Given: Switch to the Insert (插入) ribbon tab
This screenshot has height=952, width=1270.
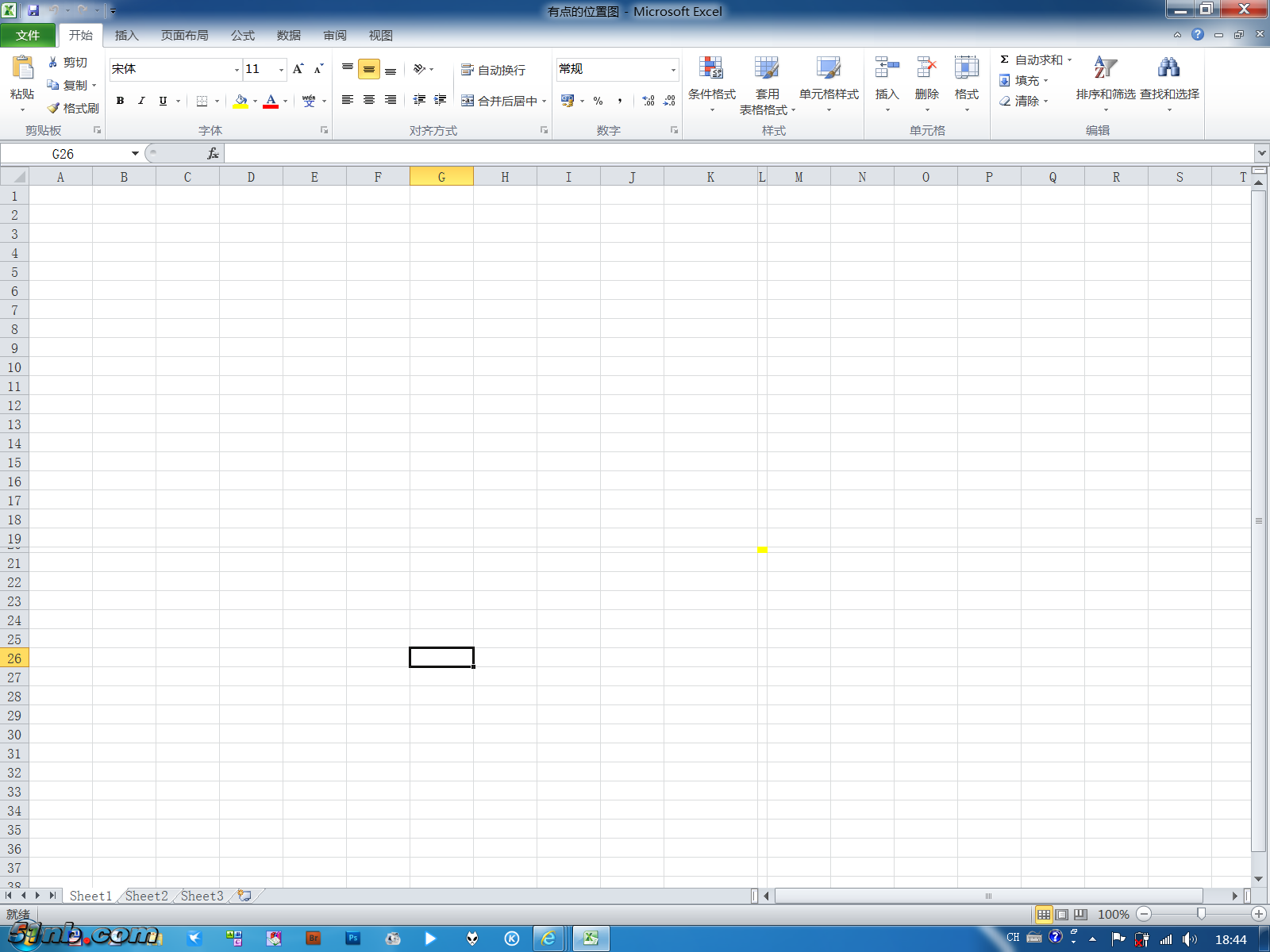Looking at the screenshot, I should [x=126, y=36].
